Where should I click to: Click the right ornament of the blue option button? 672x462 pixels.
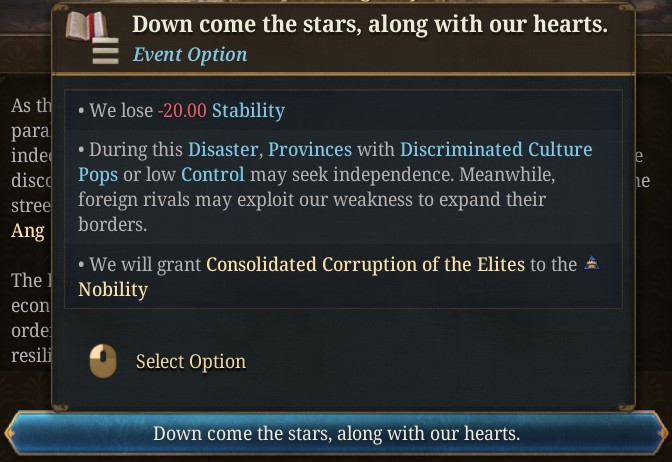pos(660,434)
